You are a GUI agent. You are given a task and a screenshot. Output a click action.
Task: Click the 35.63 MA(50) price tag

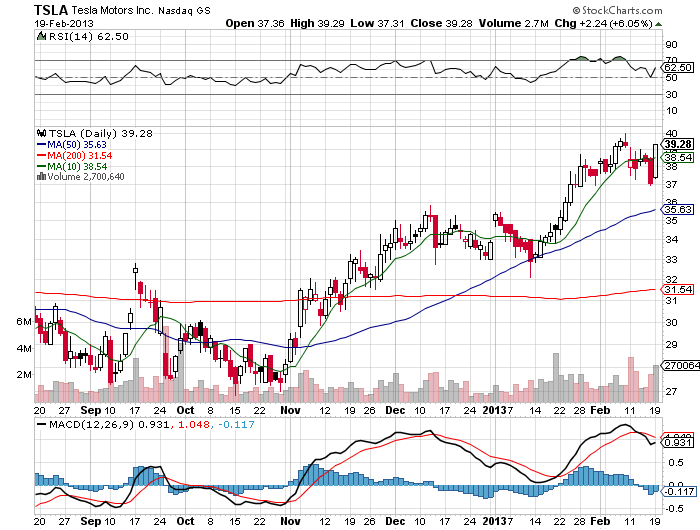tap(678, 209)
